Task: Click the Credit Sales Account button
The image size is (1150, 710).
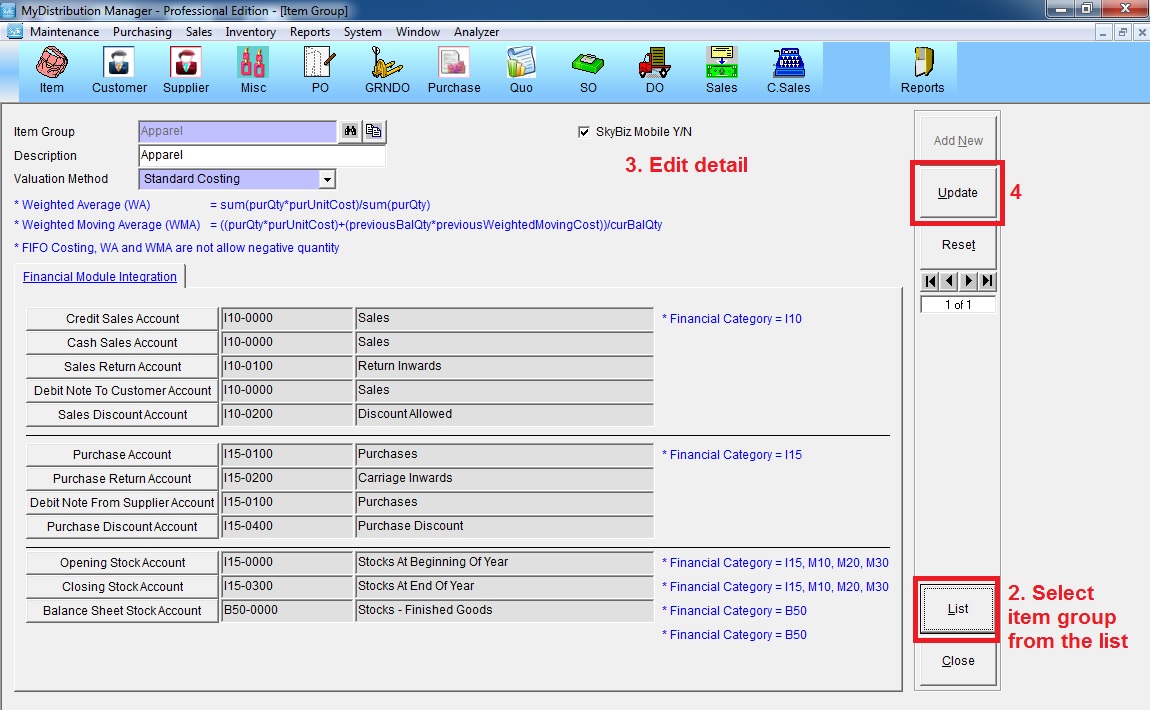Action: [x=122, y=319]
